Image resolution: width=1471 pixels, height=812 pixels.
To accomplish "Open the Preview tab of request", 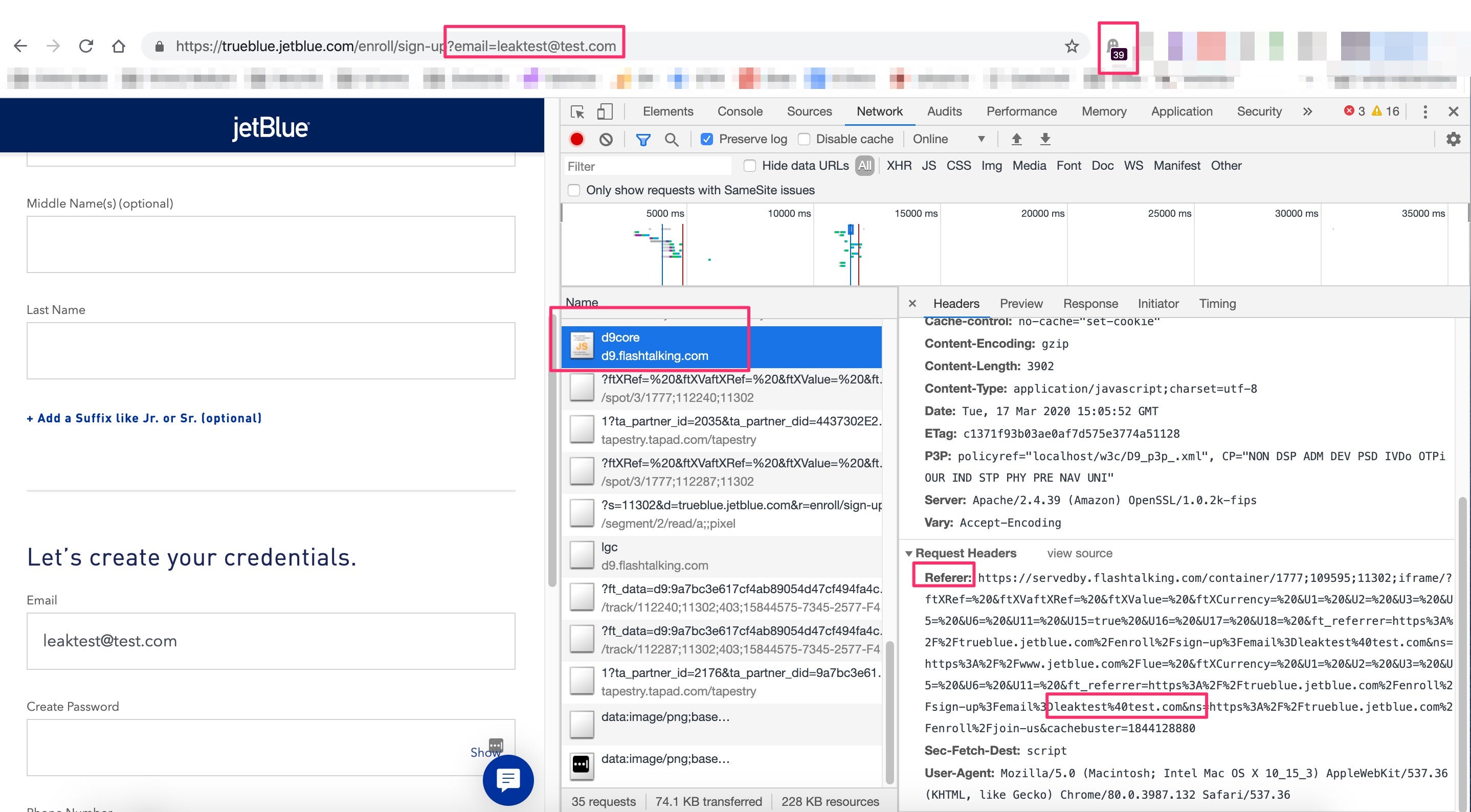I will [x=1020, y=304].
